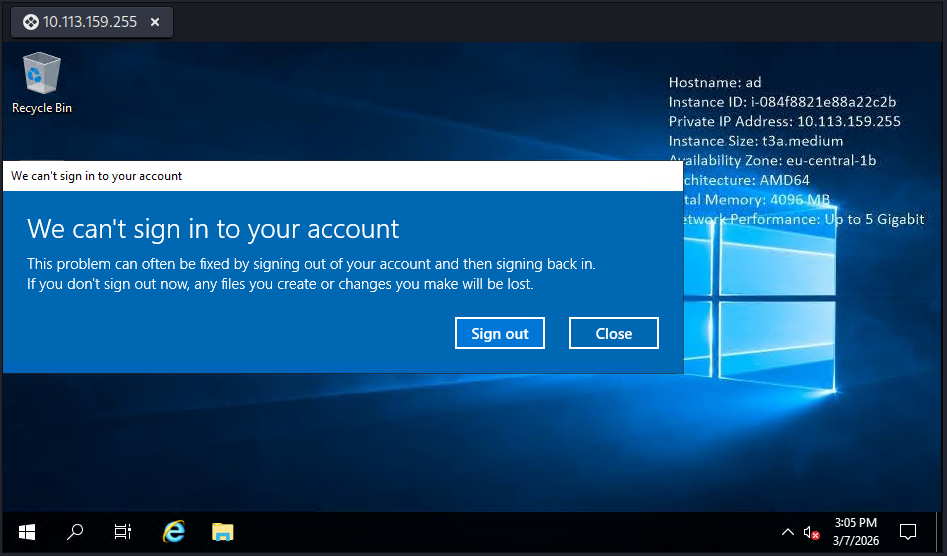The image size is (947, 556).
Task: Click the connection icon in the session tab
Action: pos(30,22)
